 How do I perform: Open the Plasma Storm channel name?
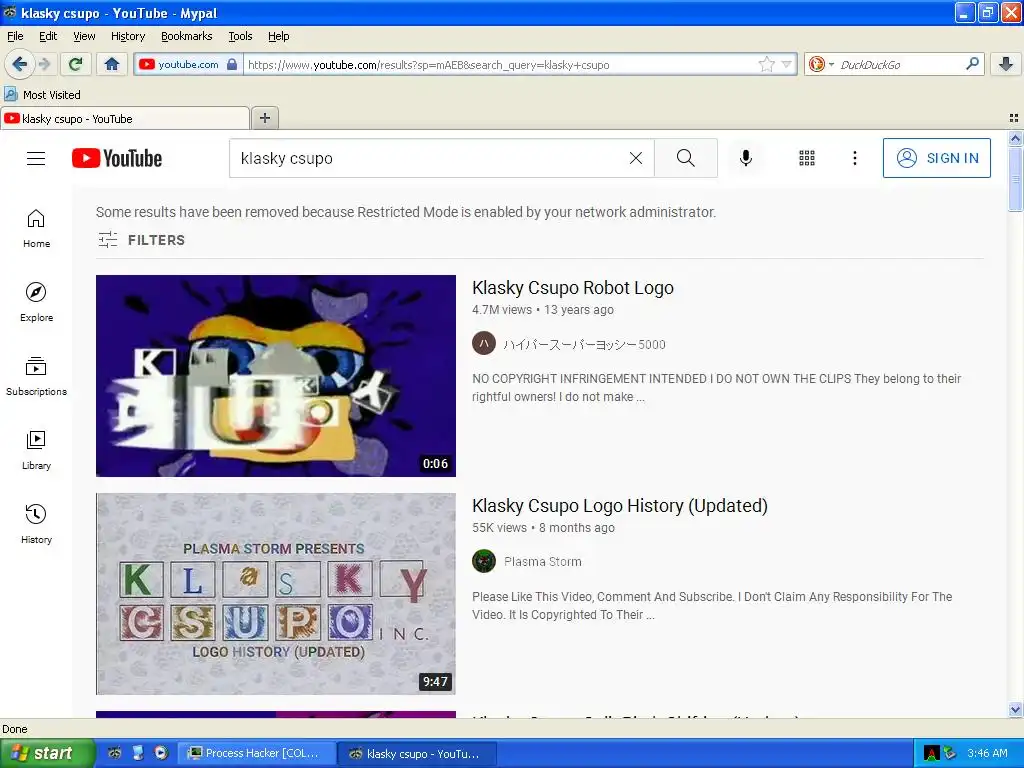click(543, 562)
